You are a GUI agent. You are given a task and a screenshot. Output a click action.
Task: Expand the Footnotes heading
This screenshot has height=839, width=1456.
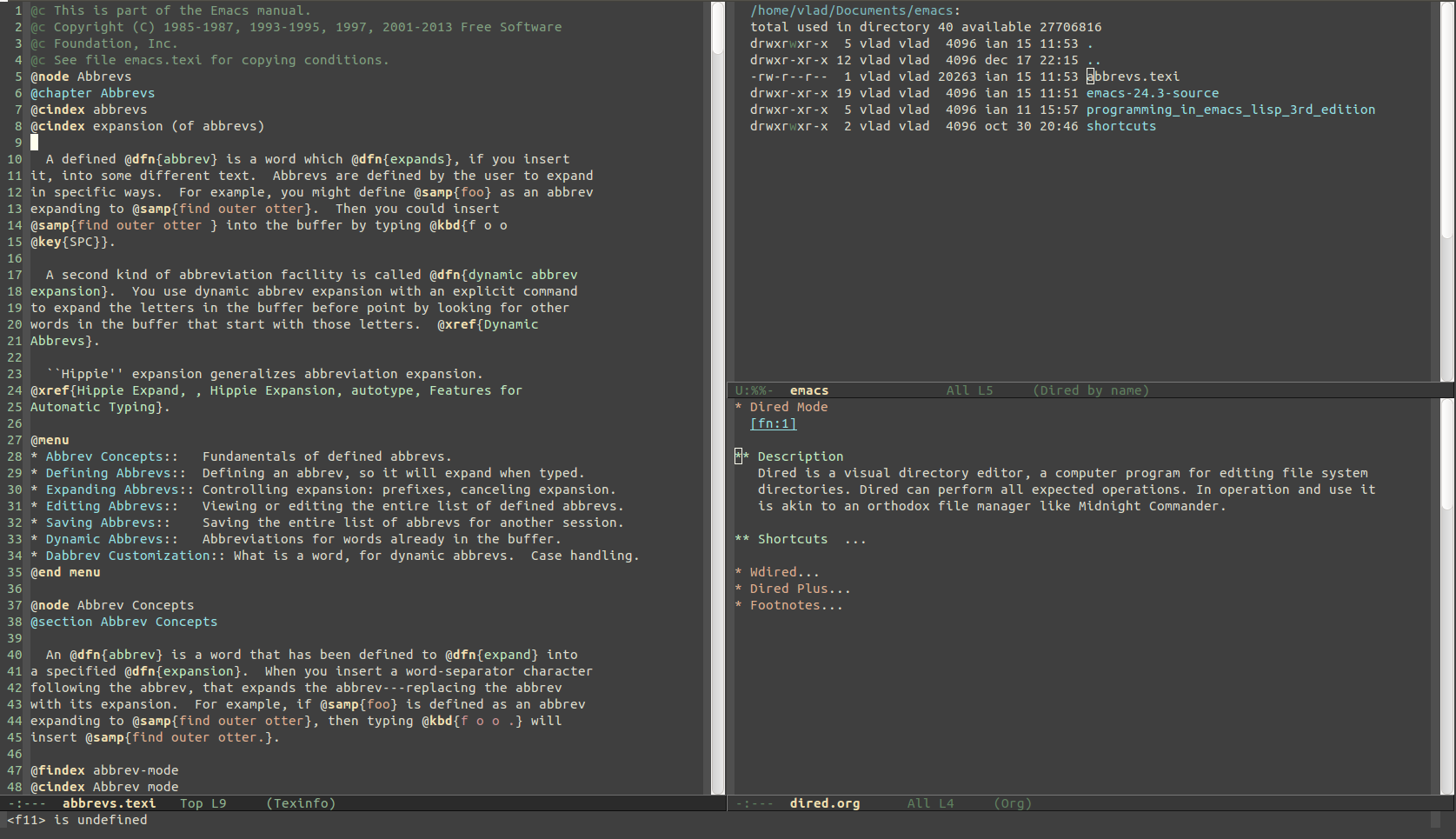click(x=788, y=605)
